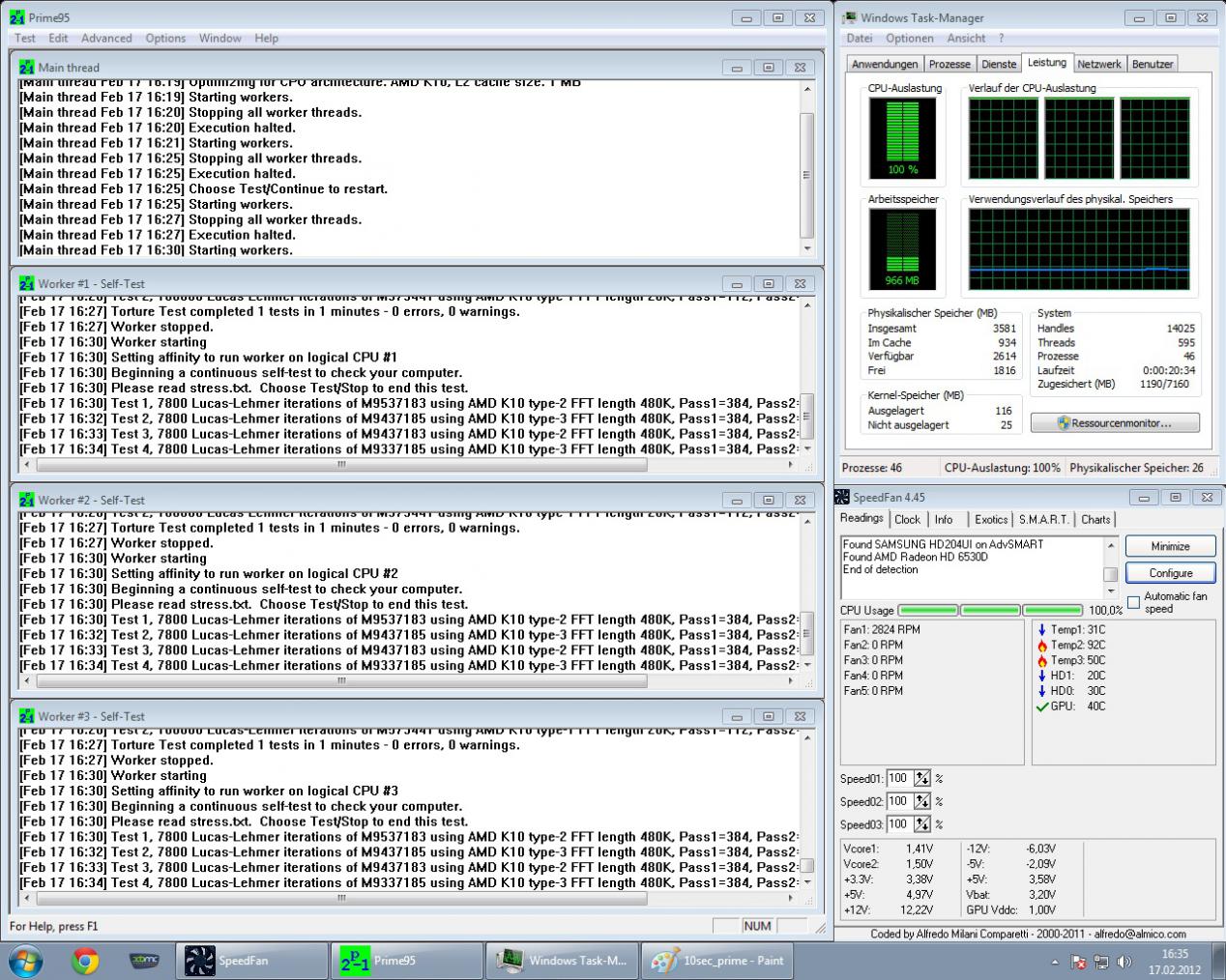This screenshot has height=980, width=1226.
Task: Show hidden tray icons arrow
Action: (1055, 963)
